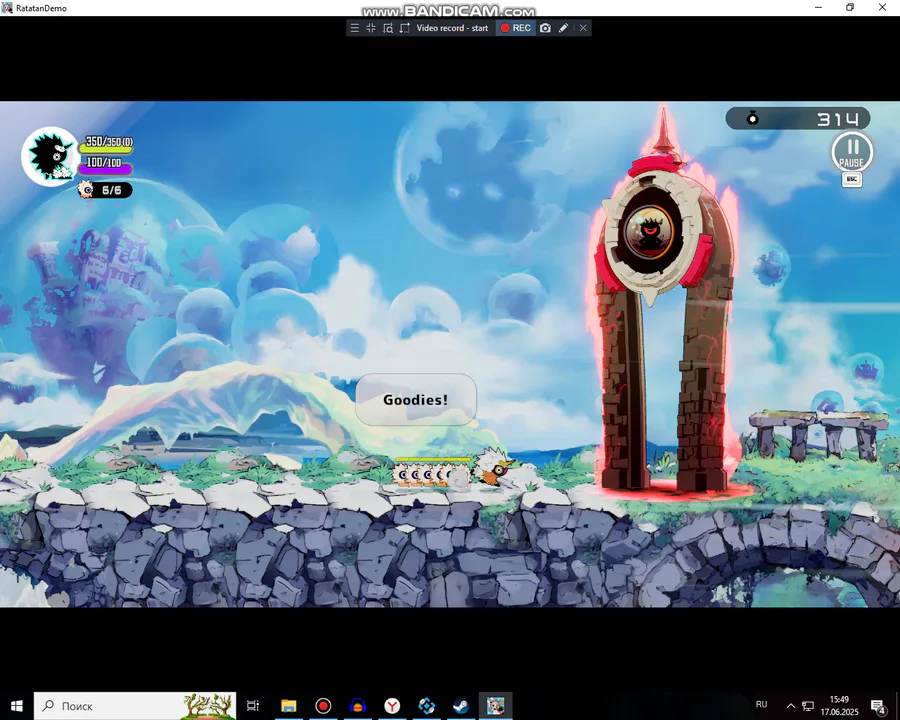Click the Bandicam collapse-toolbar arrows icon

[x=371, y=28]
